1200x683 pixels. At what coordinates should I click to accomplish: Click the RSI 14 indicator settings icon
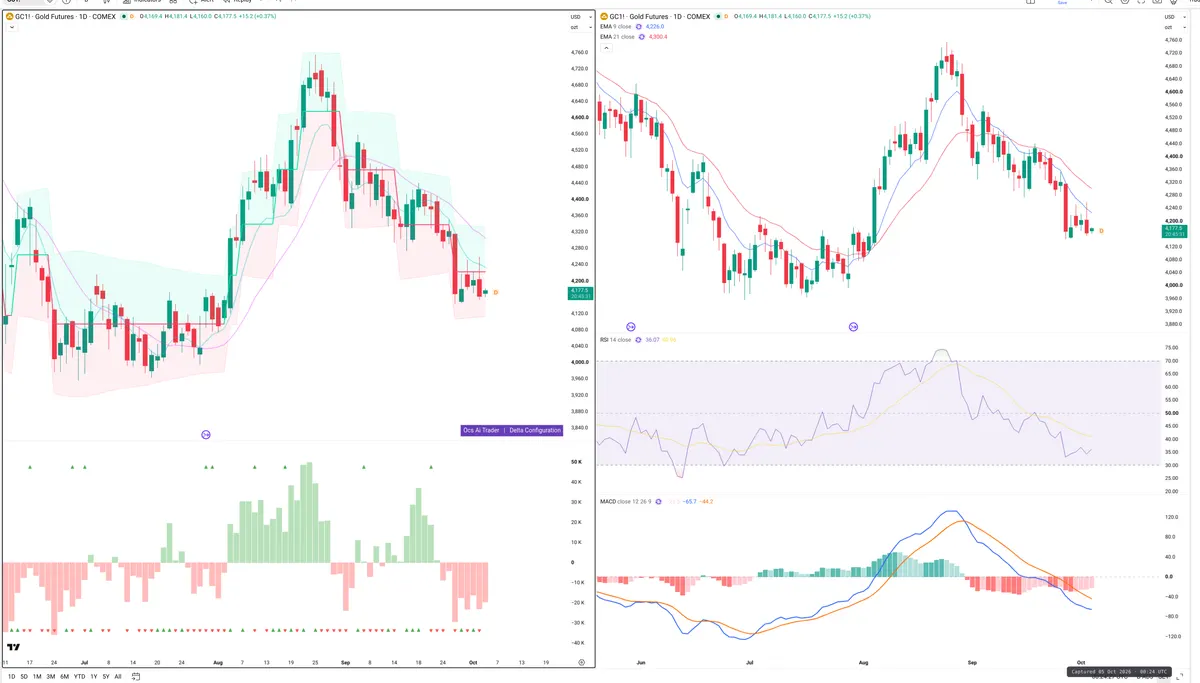[639, 340]
